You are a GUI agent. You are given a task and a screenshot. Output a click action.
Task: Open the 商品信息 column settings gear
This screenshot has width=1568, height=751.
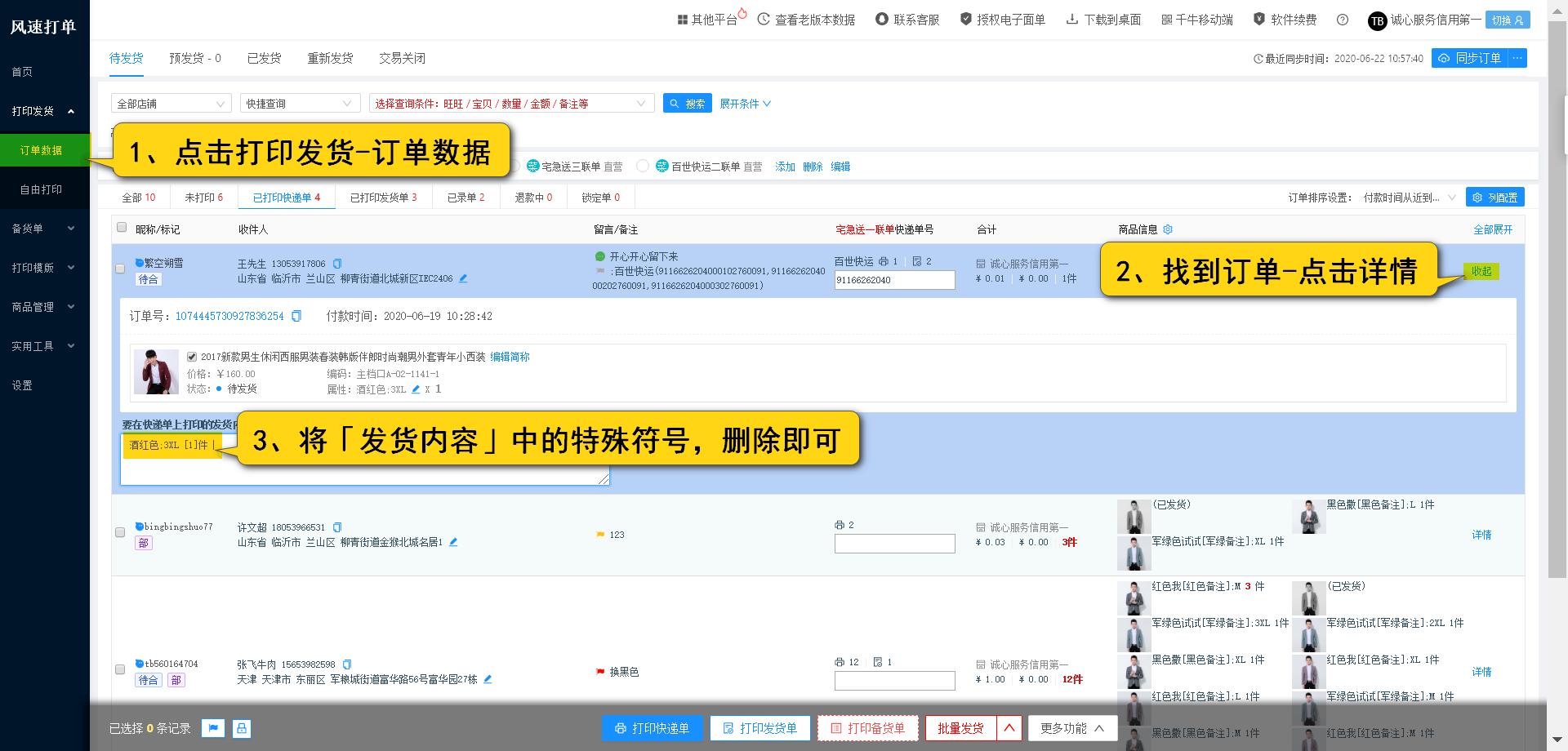click(1168, 229)
